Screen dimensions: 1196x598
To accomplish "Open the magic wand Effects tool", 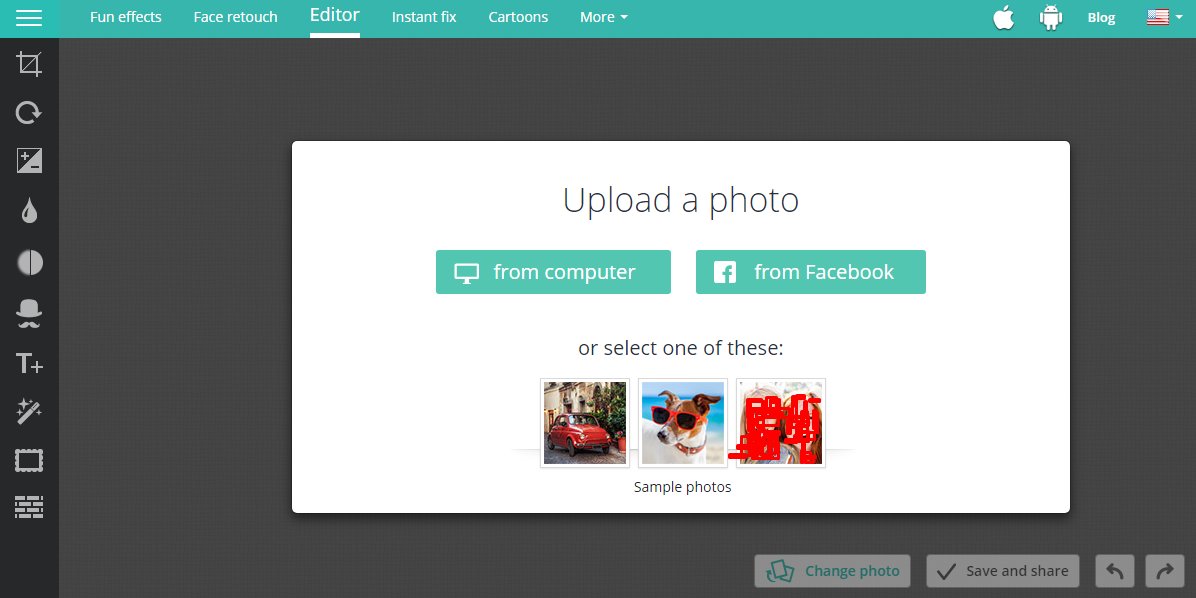I will click(x=29, y=411).
